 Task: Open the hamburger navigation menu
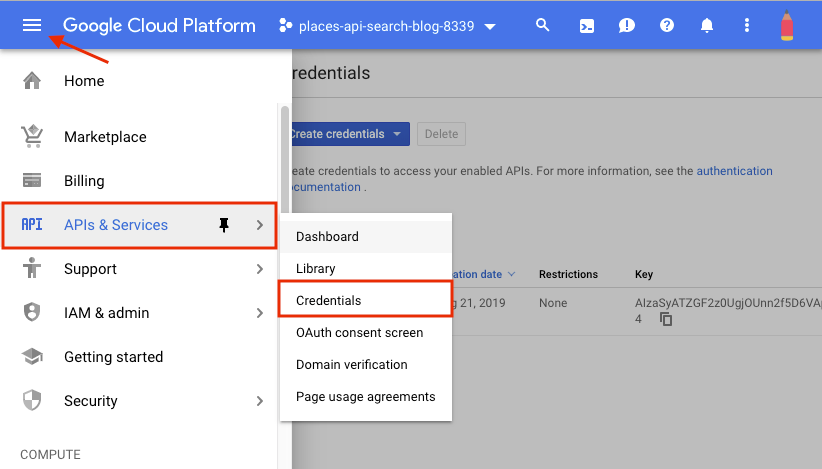click(32, 25)
